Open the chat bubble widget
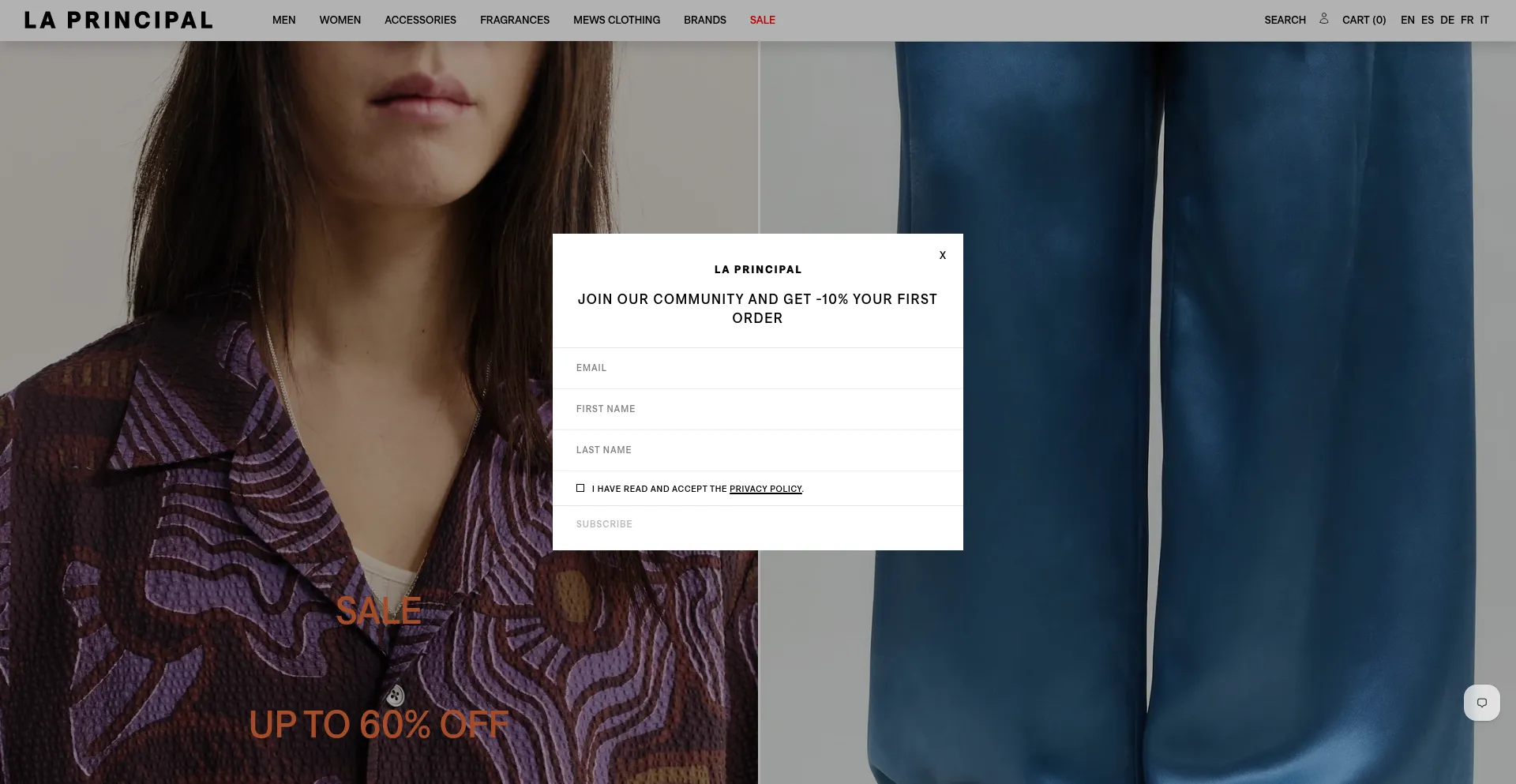Screen dimensions: 1516x784 tap(1482, 703)
